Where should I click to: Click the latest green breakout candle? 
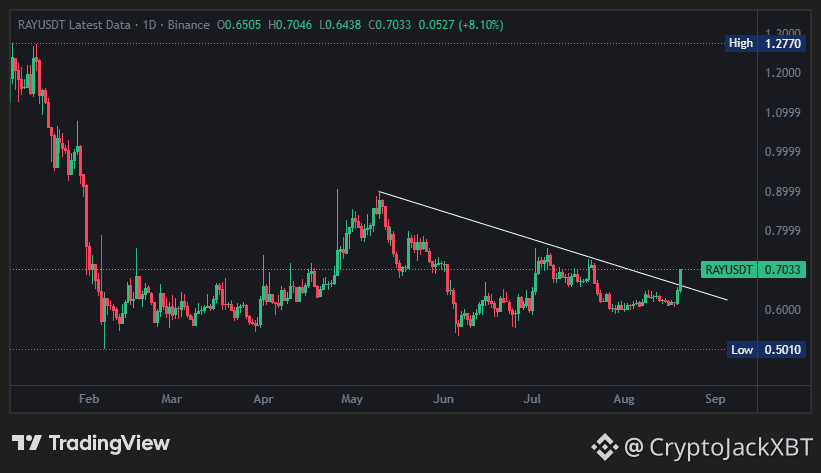click(681, 279)
